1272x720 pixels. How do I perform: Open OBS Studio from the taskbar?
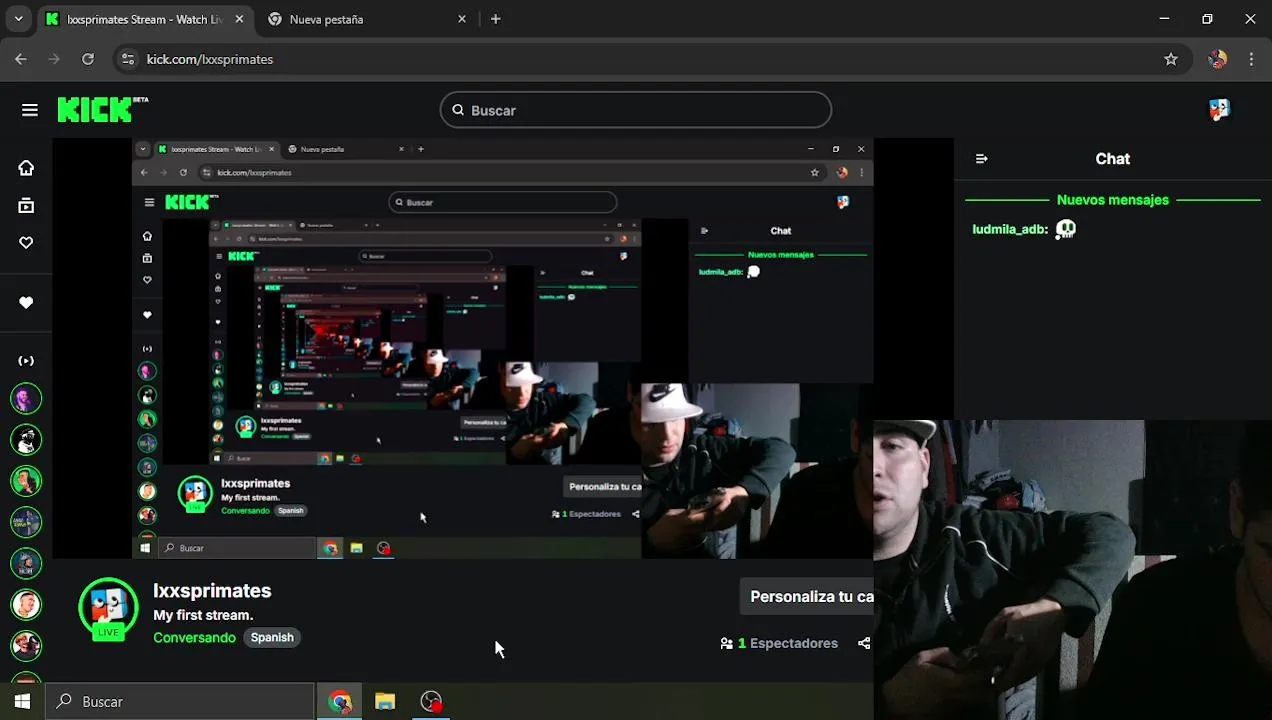pyautogui.click(x=431, y=701)
